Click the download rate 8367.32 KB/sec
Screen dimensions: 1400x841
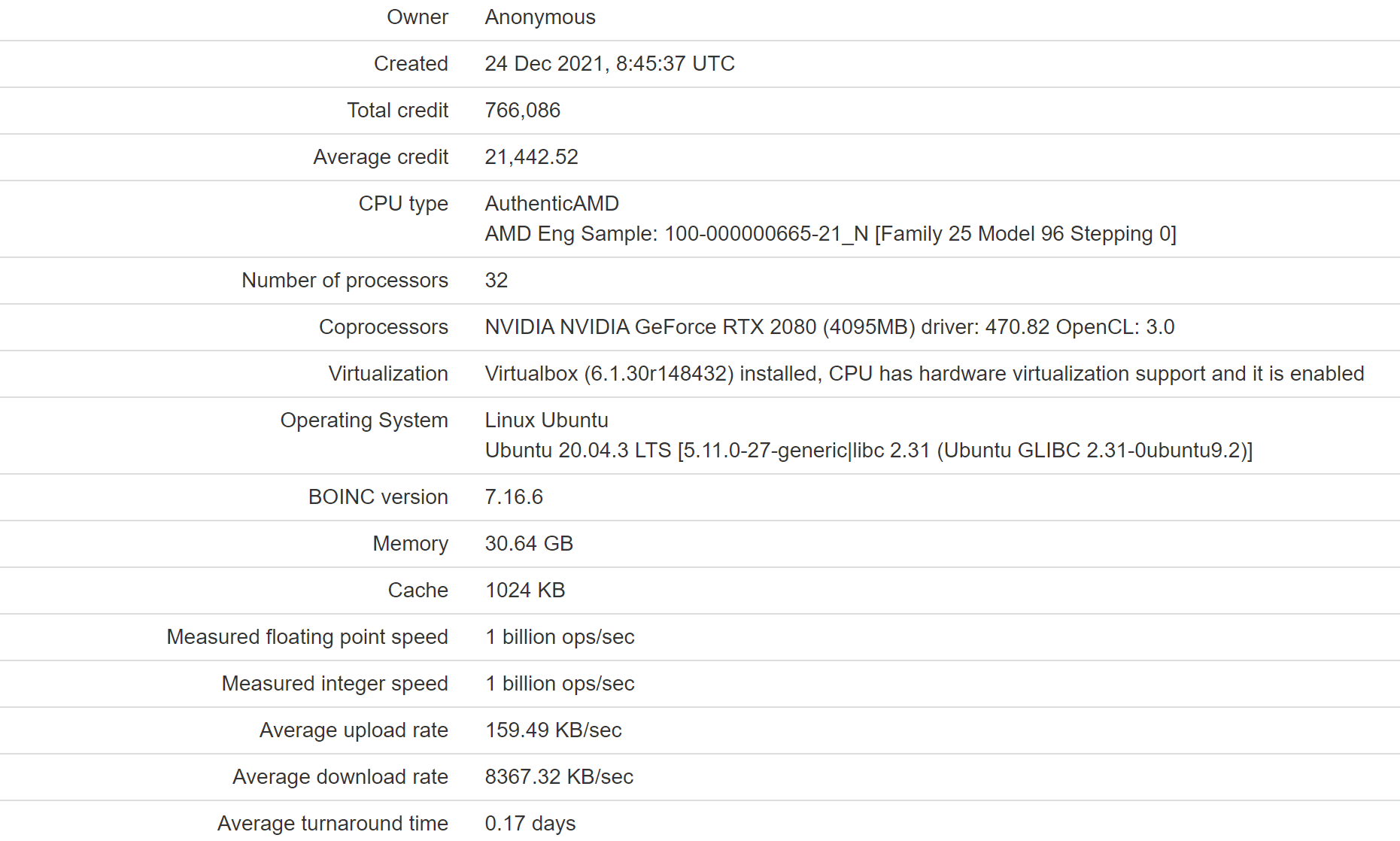coord(559,777)
